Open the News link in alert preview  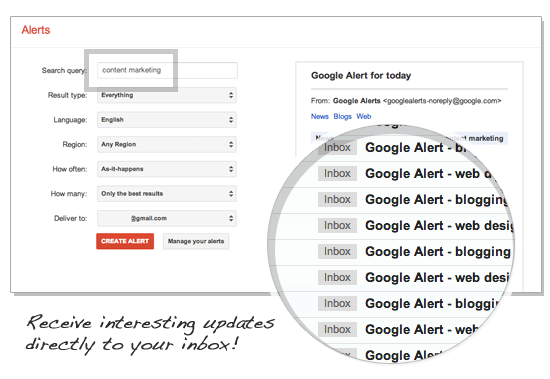pyautogui.click(x=320, y=117)
